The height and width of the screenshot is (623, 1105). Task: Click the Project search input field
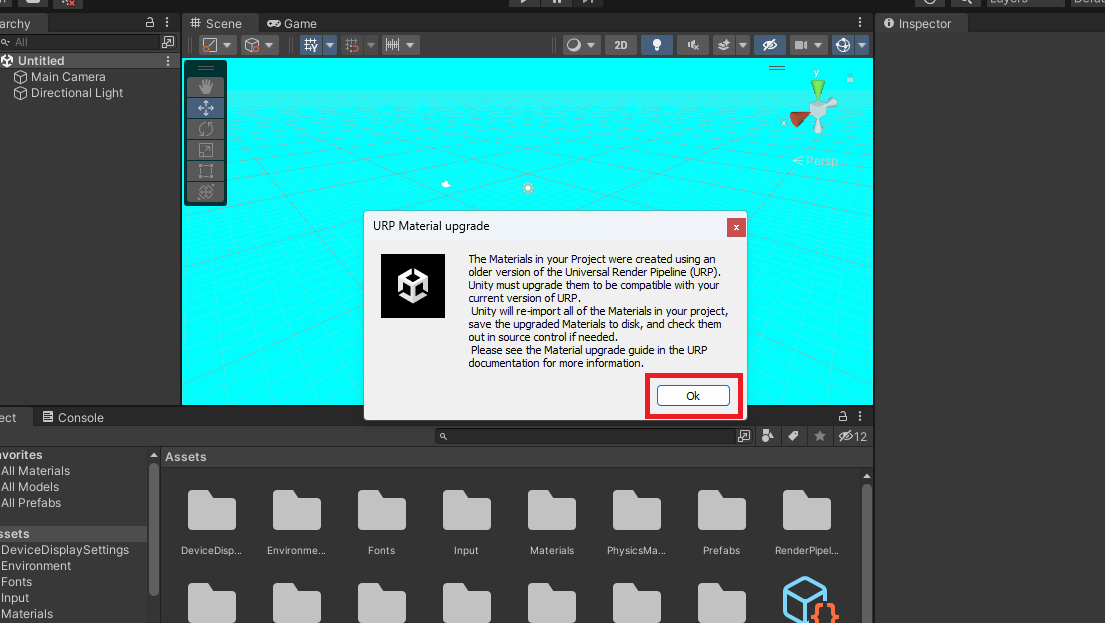585,436
